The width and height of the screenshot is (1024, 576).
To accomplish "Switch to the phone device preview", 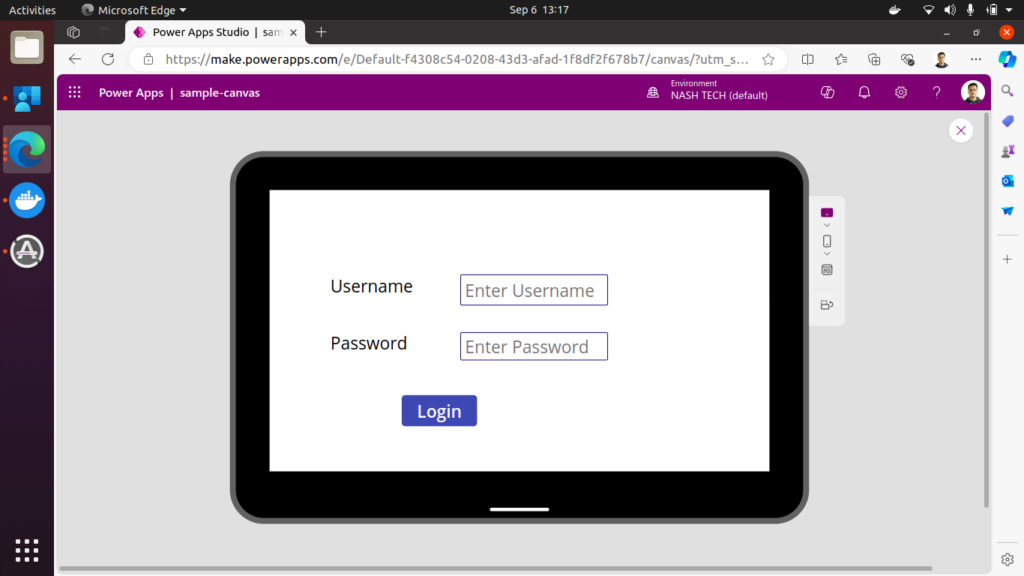I will coord(827,241).
